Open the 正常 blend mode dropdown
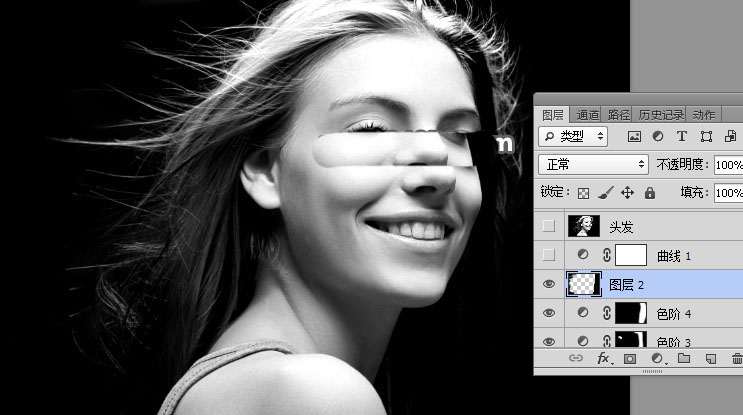 click(594, 164)
